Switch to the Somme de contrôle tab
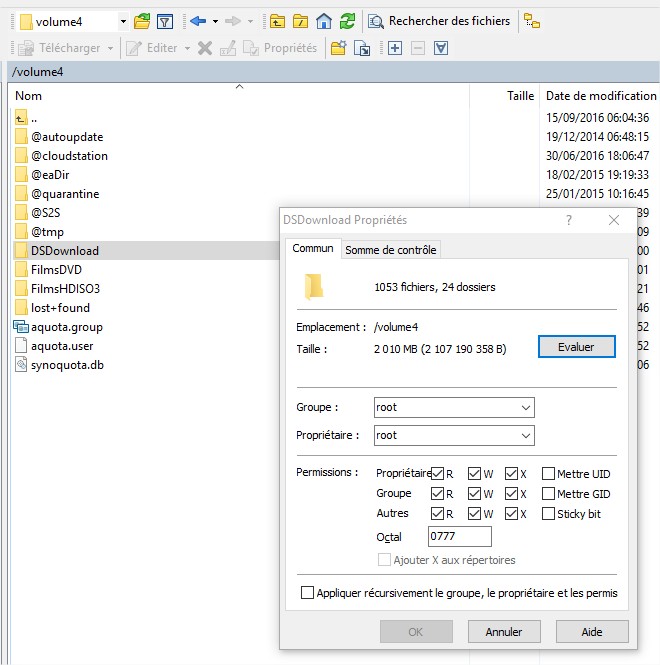 click(x=390, y=250)
